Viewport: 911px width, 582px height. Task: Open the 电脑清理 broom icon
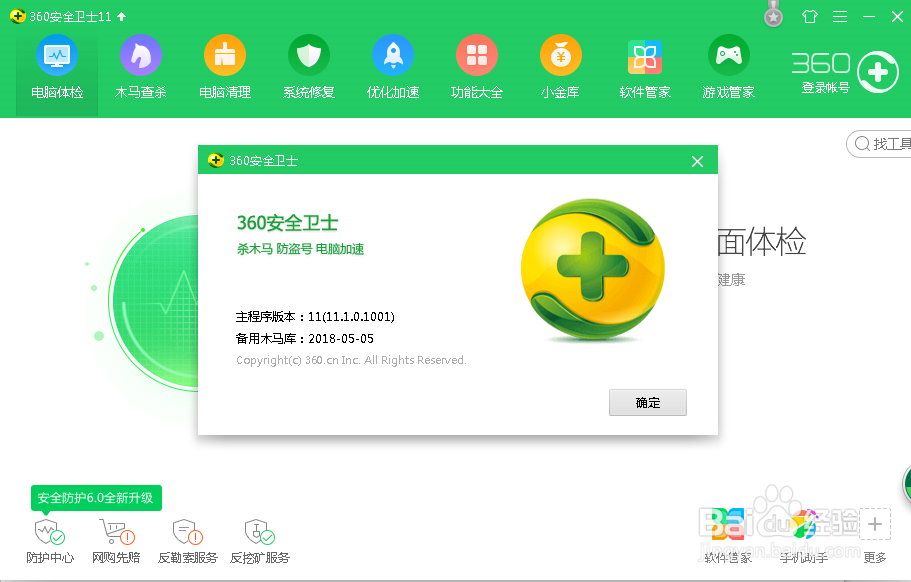(225, 56)
